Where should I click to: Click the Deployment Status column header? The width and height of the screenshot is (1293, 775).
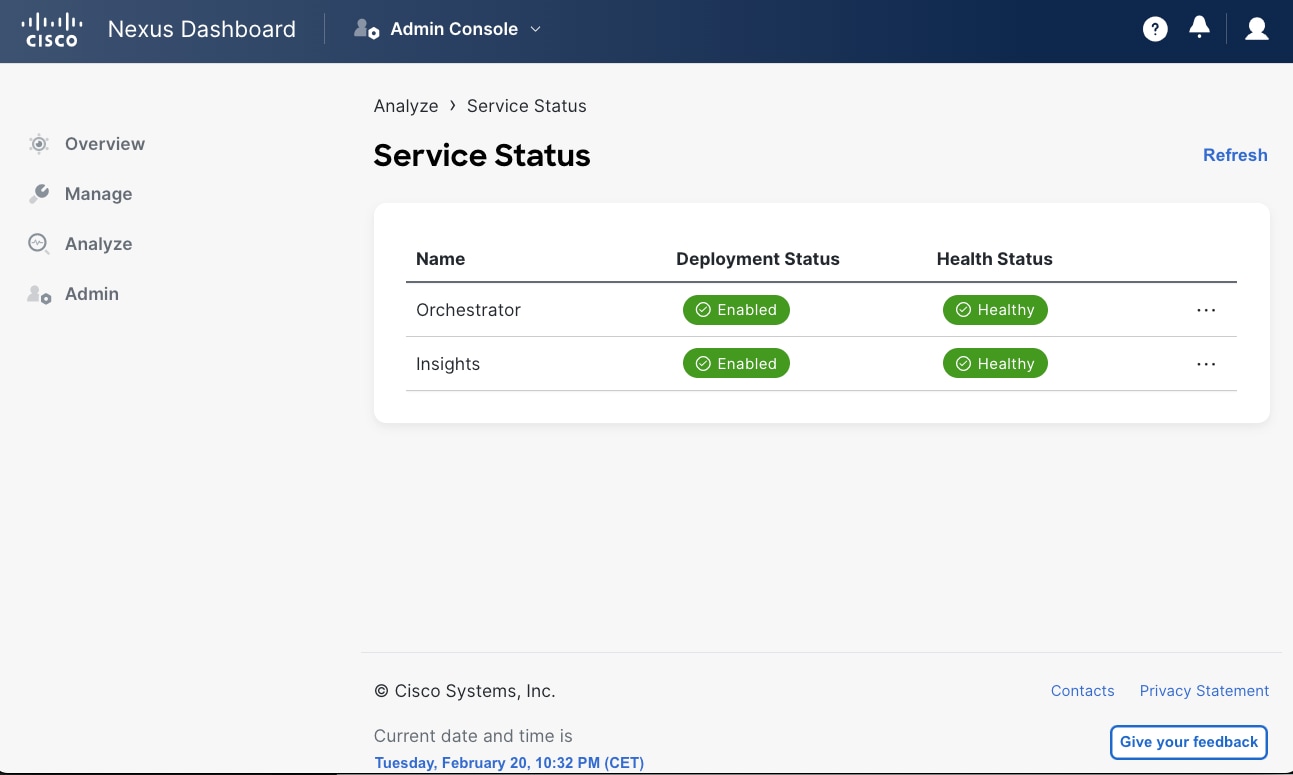click(x=758, y=259)
